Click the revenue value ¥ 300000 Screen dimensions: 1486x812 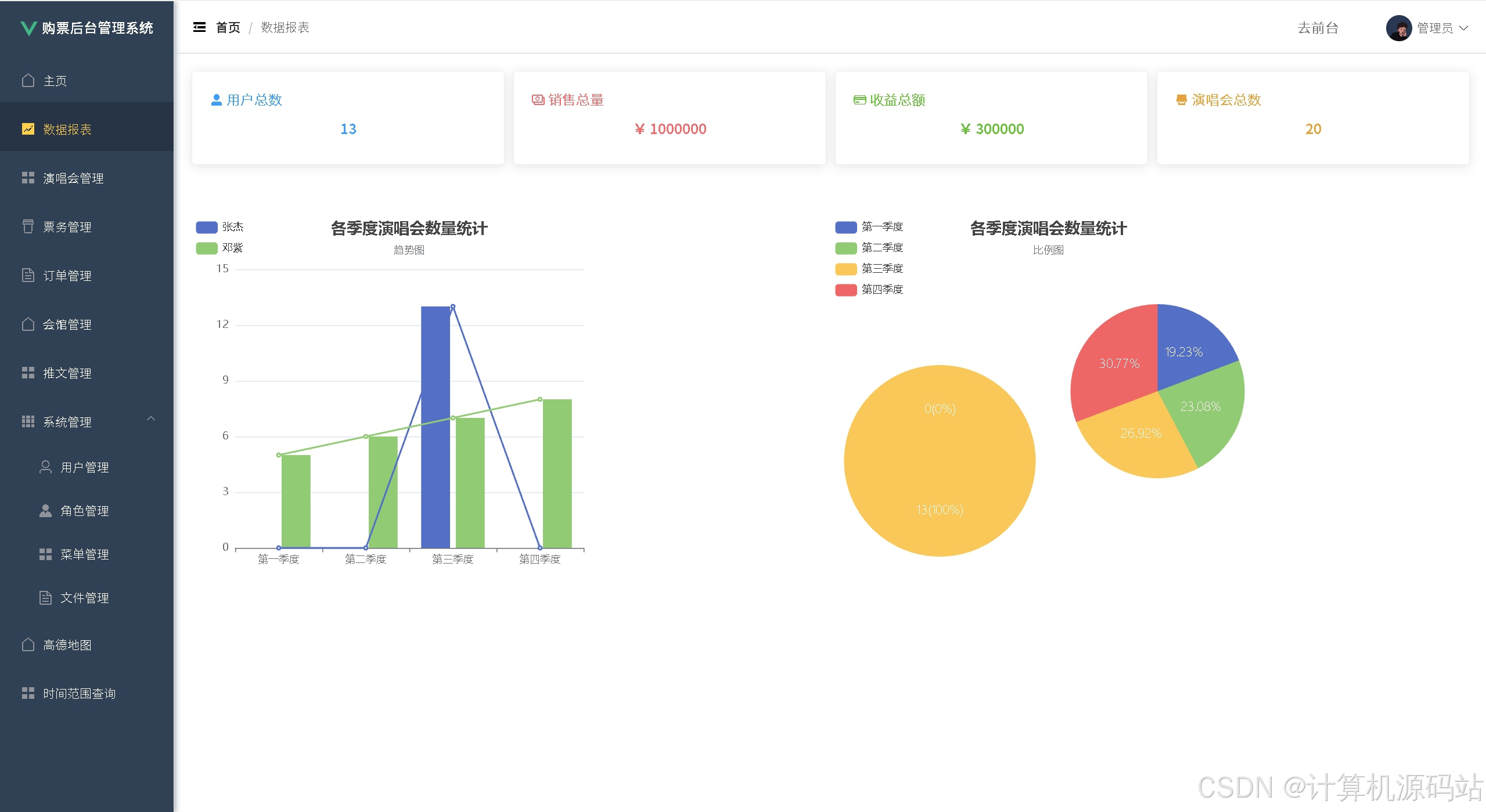[992, 129]
